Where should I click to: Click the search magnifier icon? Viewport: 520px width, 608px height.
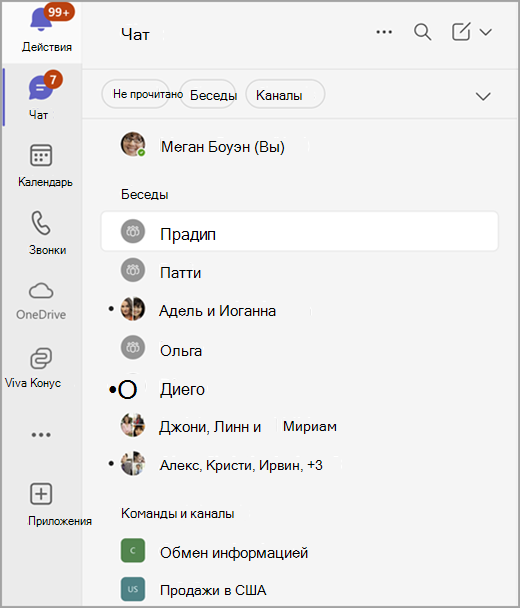(422, 32)
